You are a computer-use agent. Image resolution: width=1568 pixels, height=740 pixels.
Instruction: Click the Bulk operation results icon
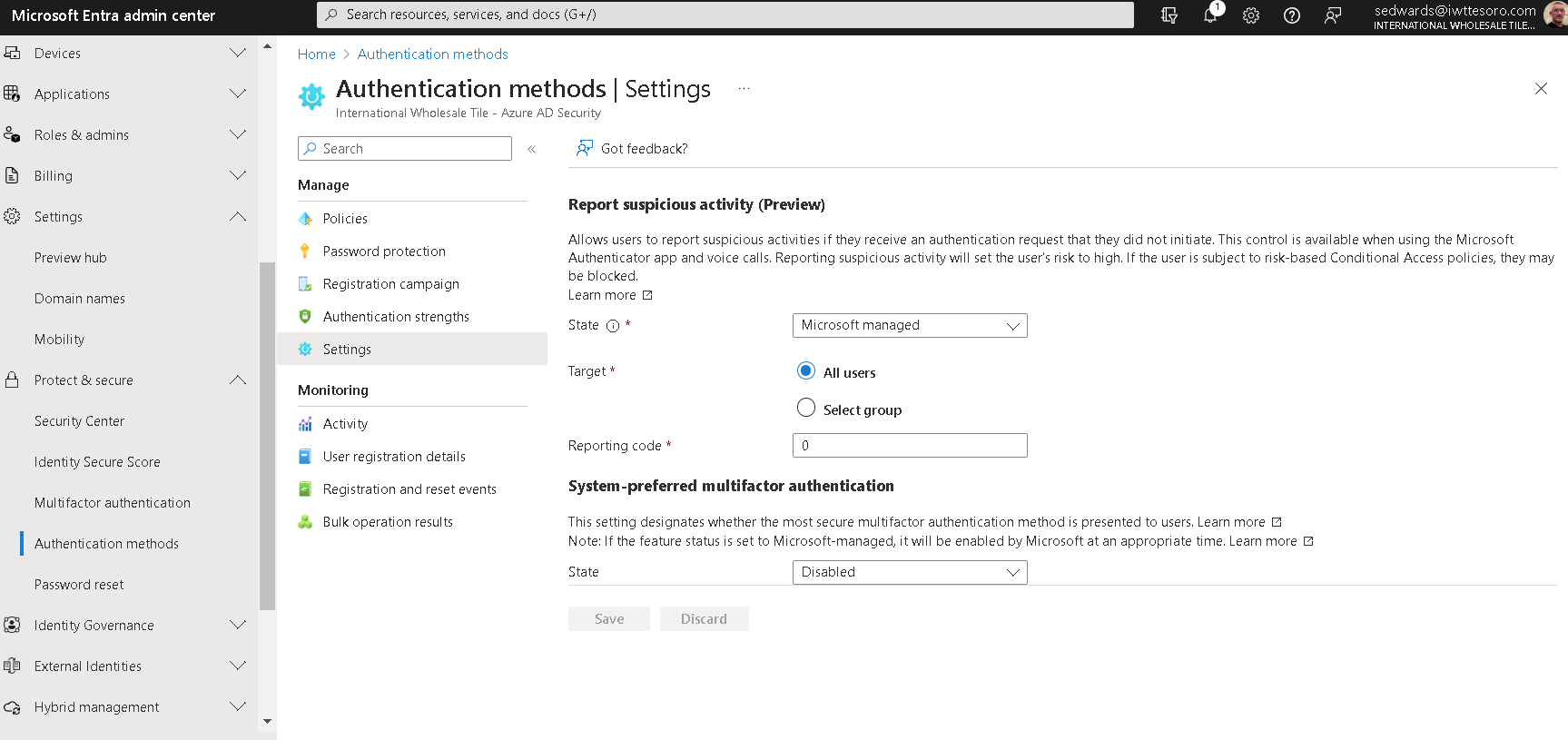point(306,522)
